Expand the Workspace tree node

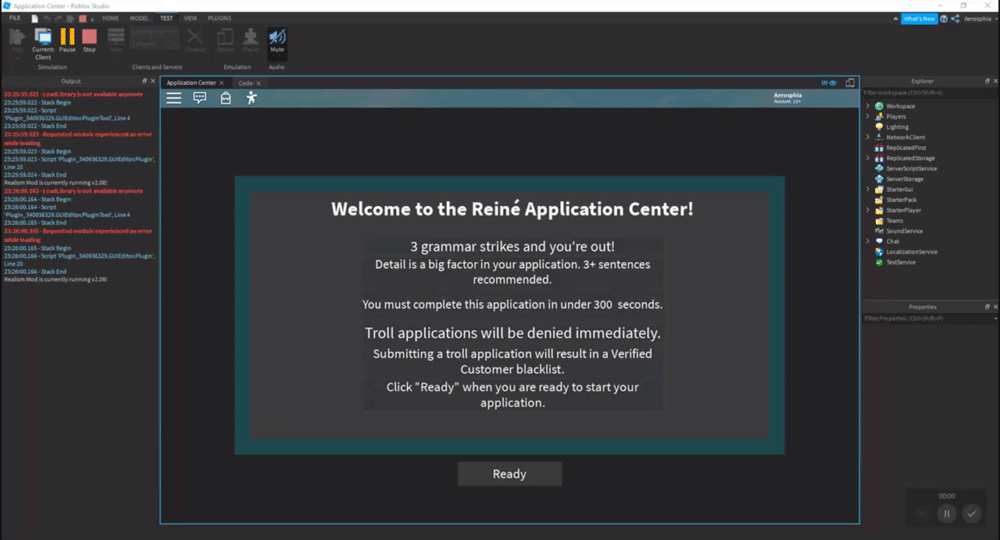click(867, 106)
